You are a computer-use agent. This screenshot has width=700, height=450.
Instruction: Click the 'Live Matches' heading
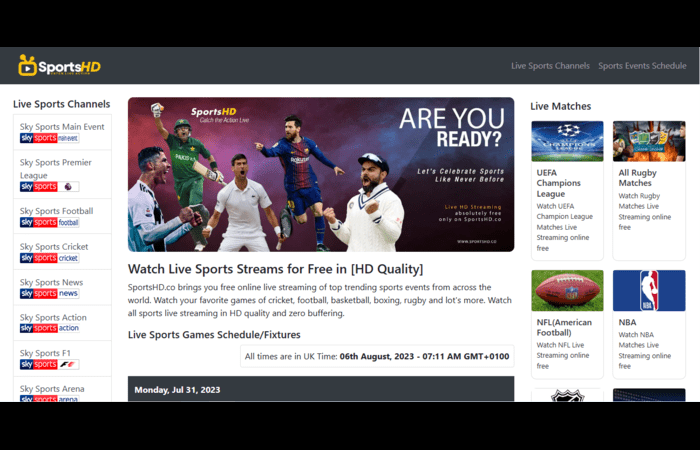click(561, 106)
